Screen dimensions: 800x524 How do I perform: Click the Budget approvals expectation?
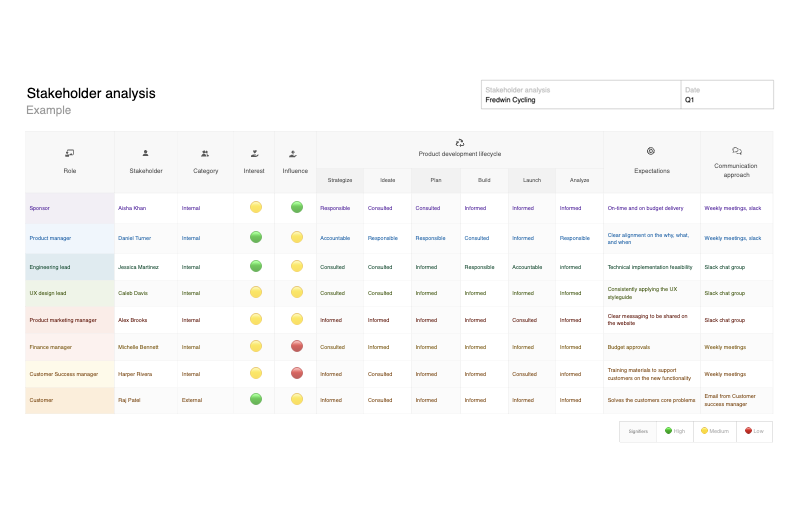point(629,347)
